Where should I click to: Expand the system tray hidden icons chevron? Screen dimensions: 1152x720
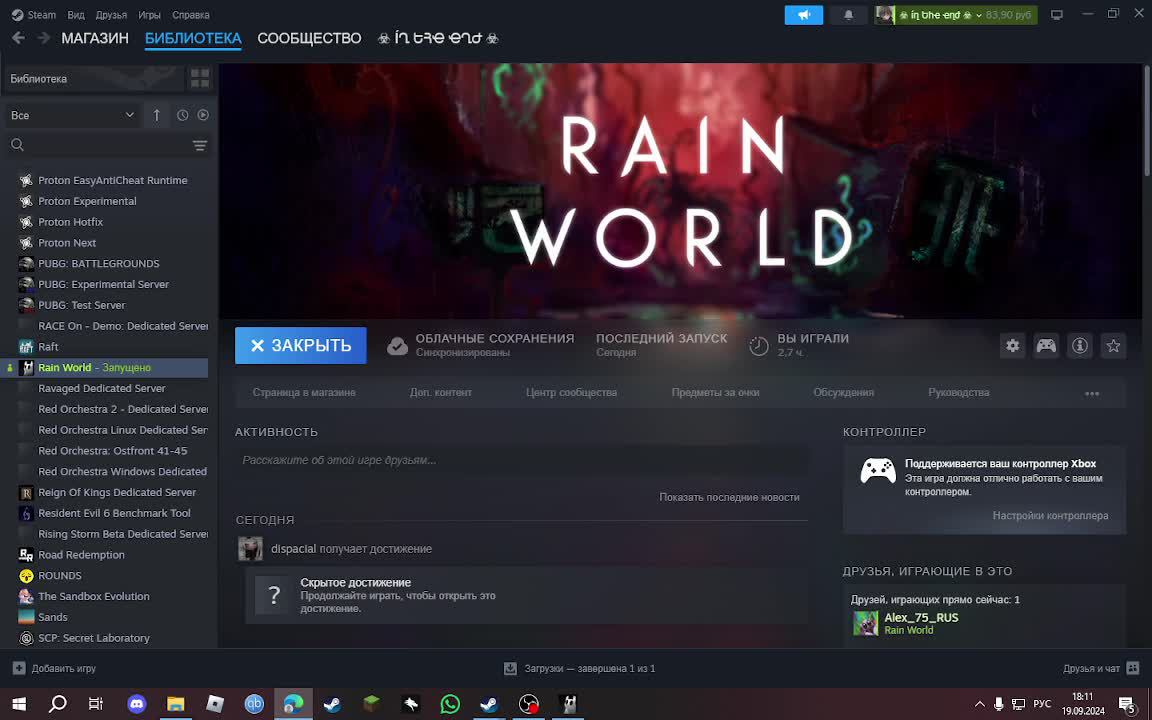coord(979,704)
